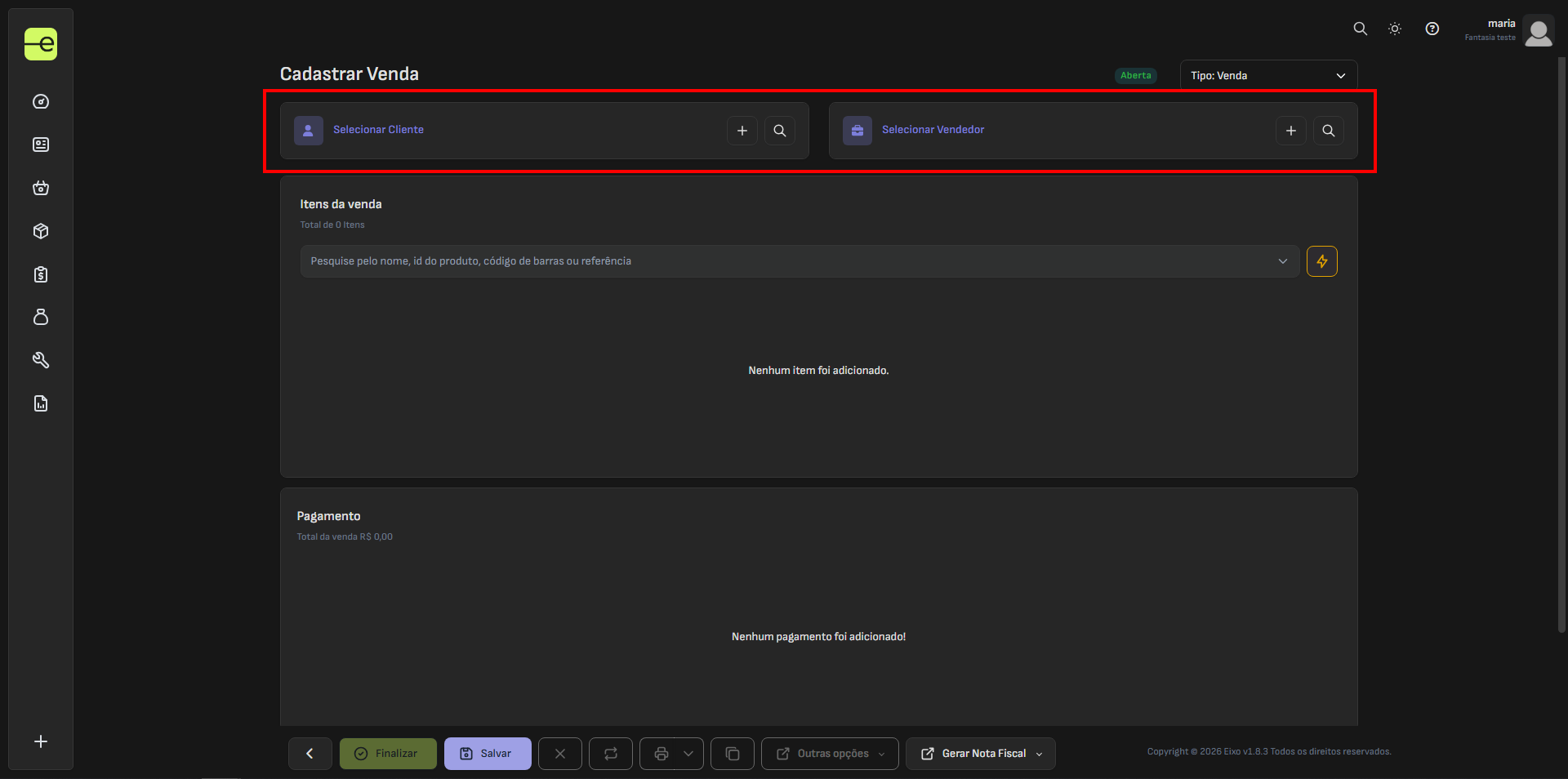Open the Tipo: Venda dropdown
The height and width of the screenshot is (779, 1568).
(1269, 75)
